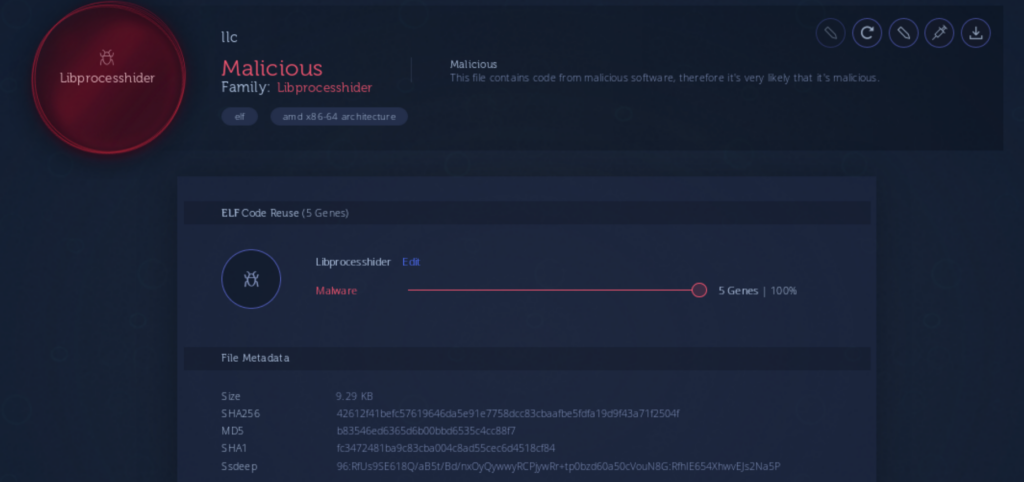
Task: Click the '5 Genes | 100%' value
Action: click(x=758, y=291)
